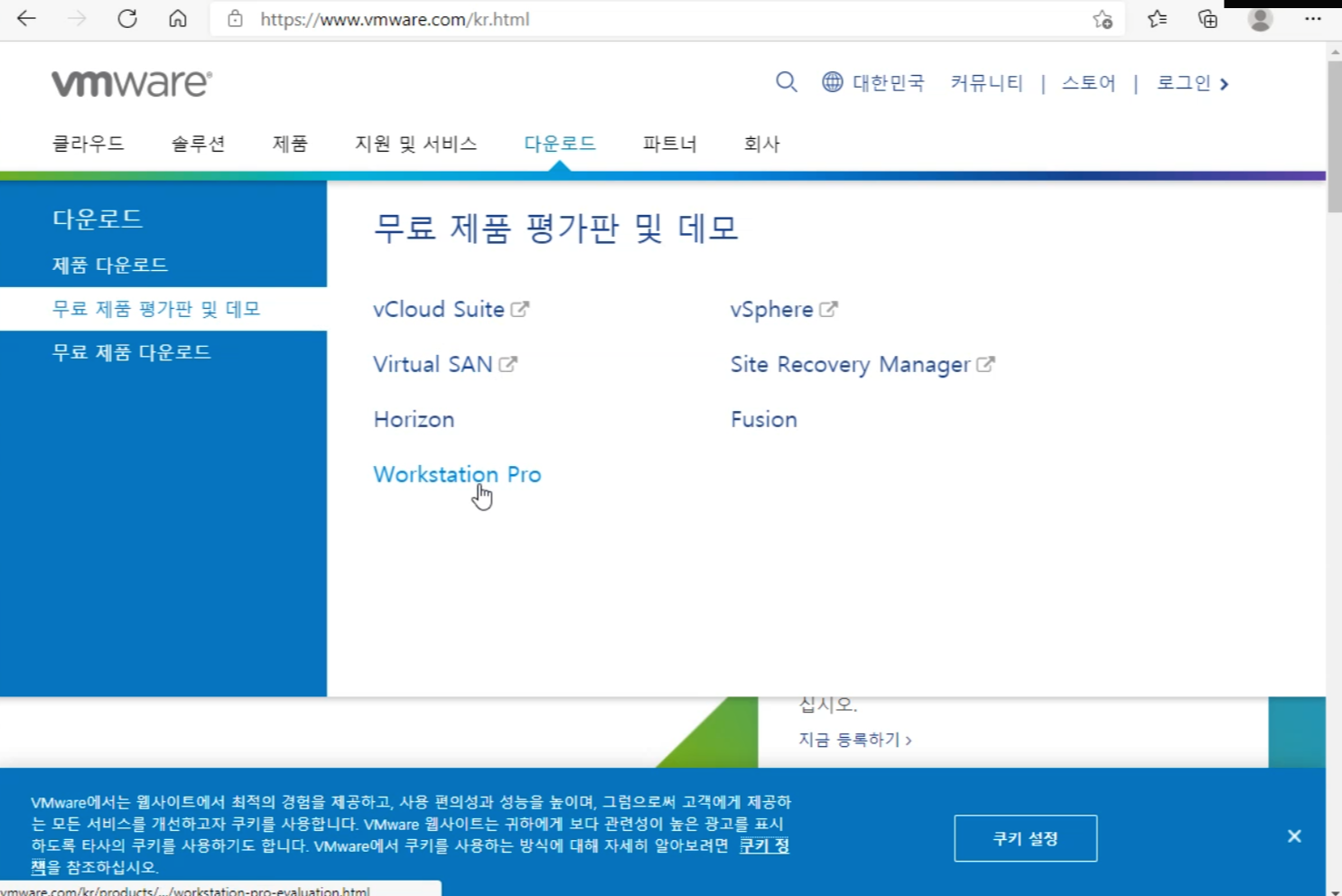
Task: Click the vertical scrollbar thumb
Action: click(1334, 136)
